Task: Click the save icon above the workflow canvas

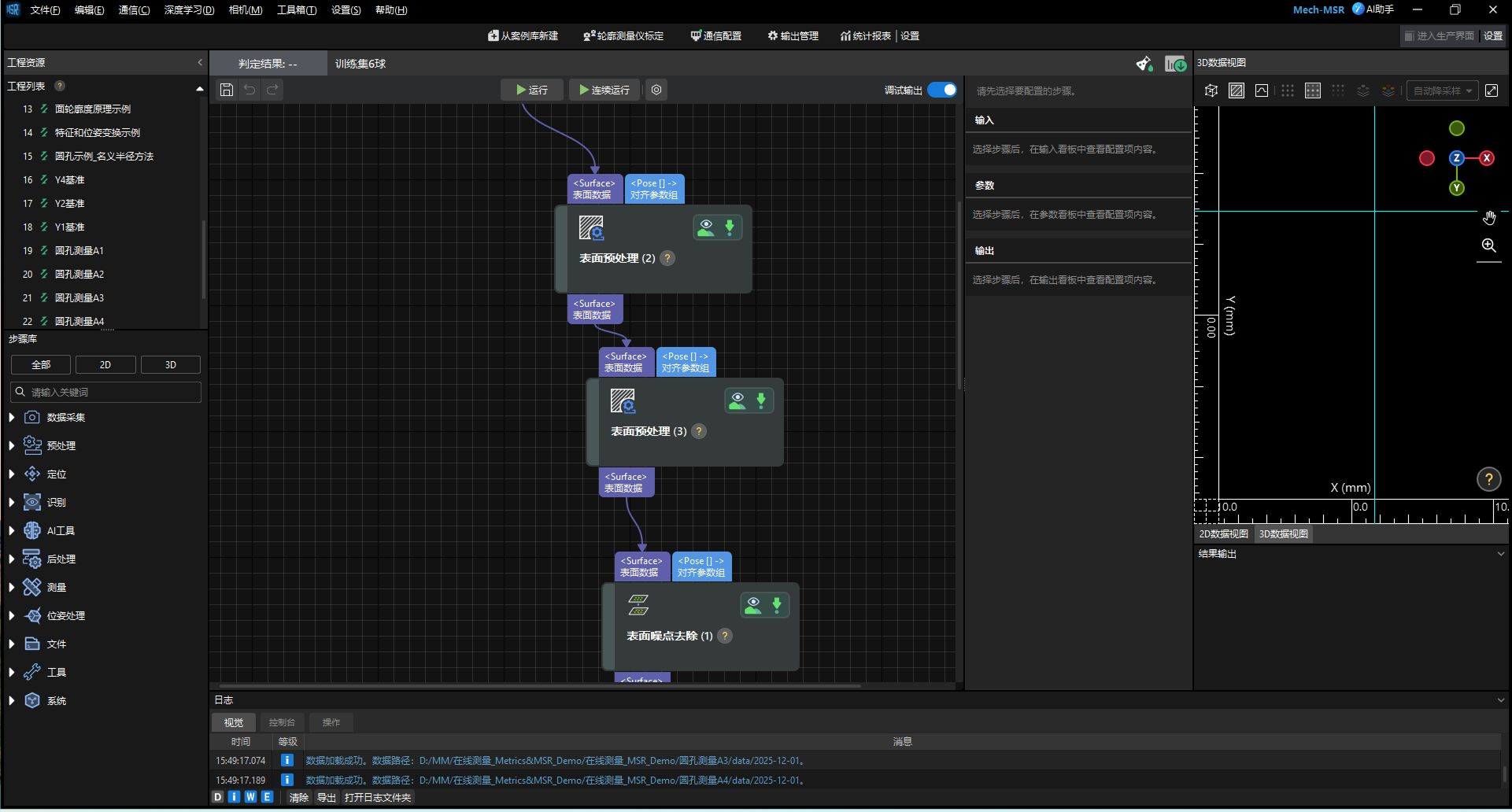Action: tap(227, 90)
